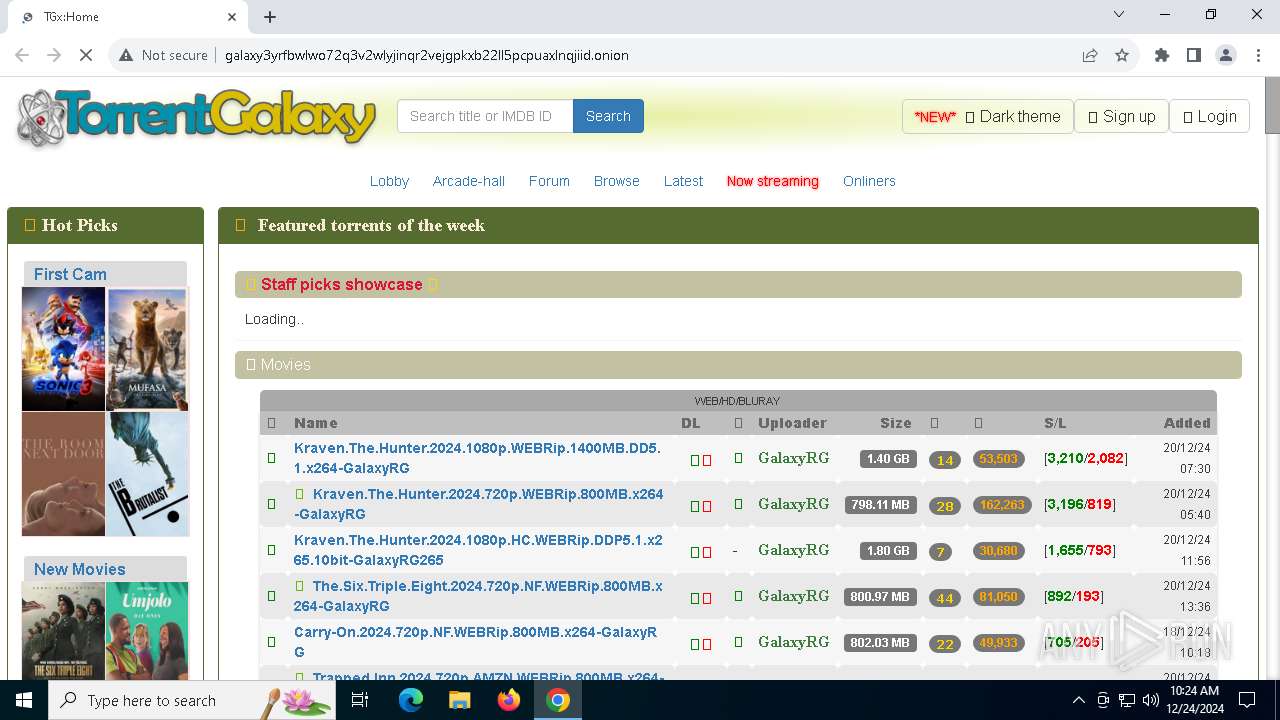Open The Room Next Door poster

[x=63, y=474]
